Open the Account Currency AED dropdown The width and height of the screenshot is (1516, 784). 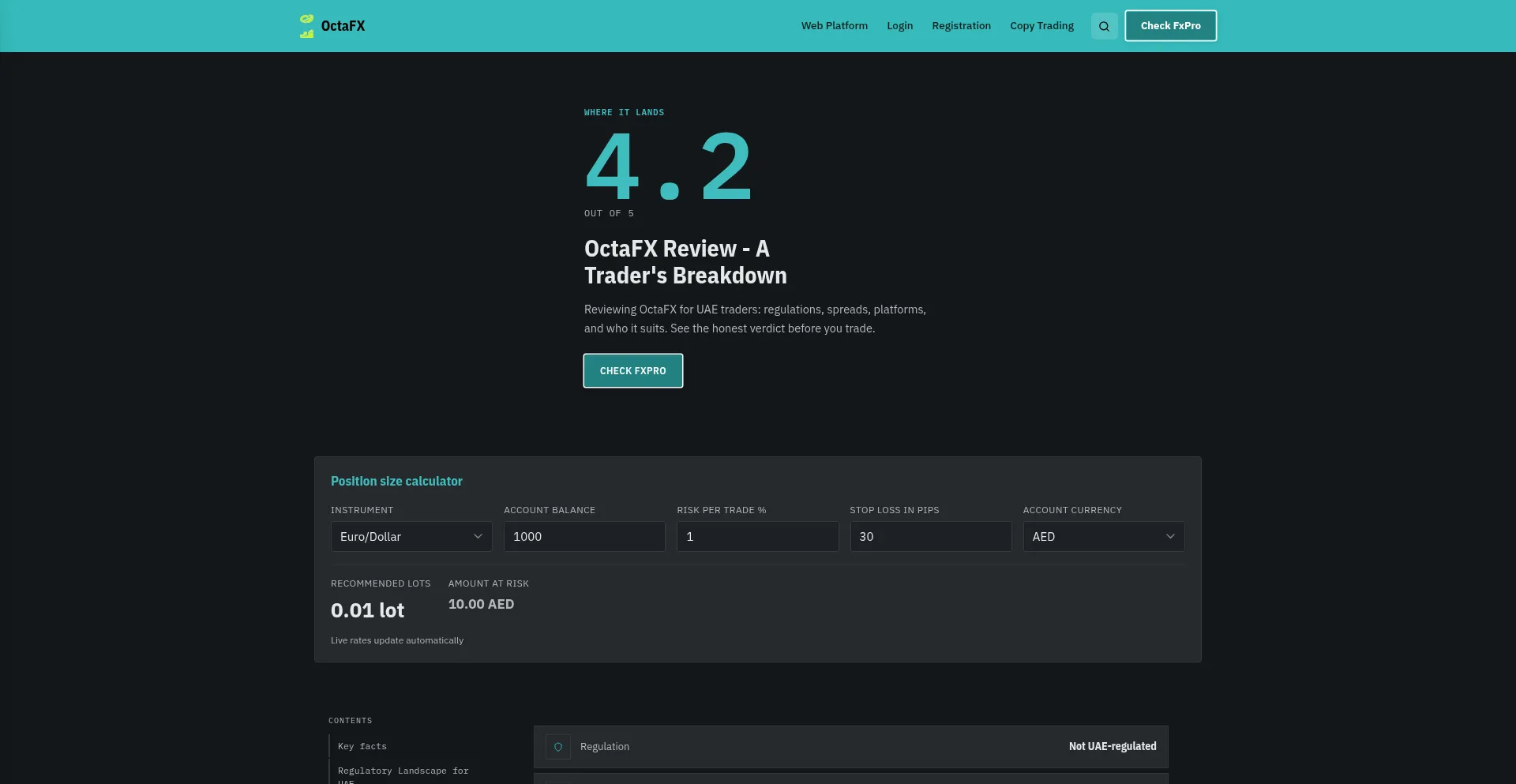pos(1104,537)
